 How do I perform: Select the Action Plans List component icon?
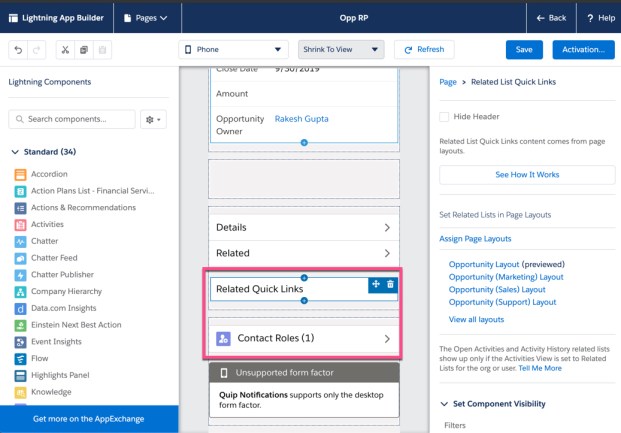click(20, 191)
